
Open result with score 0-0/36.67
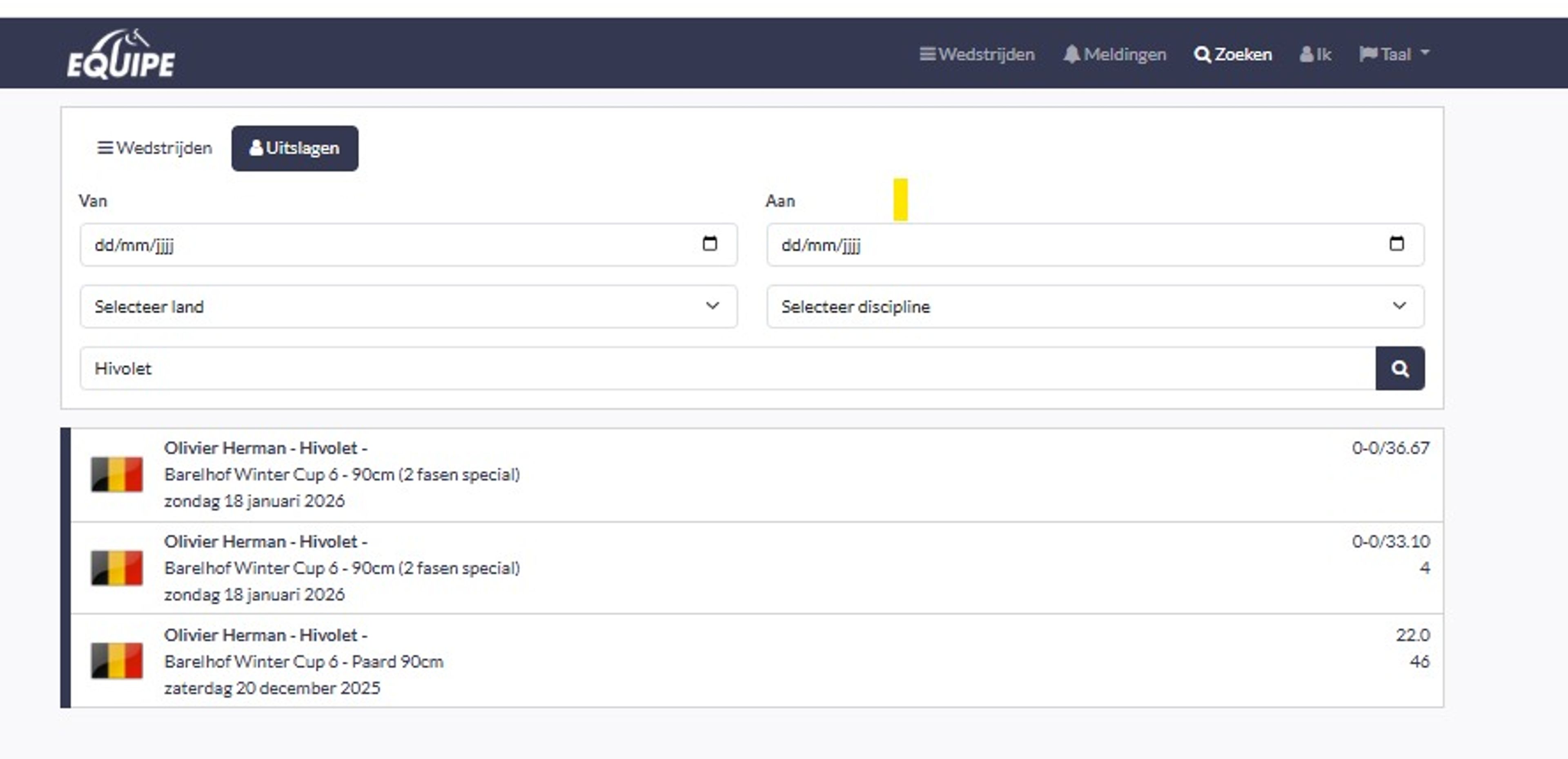(x=755, y=474)
